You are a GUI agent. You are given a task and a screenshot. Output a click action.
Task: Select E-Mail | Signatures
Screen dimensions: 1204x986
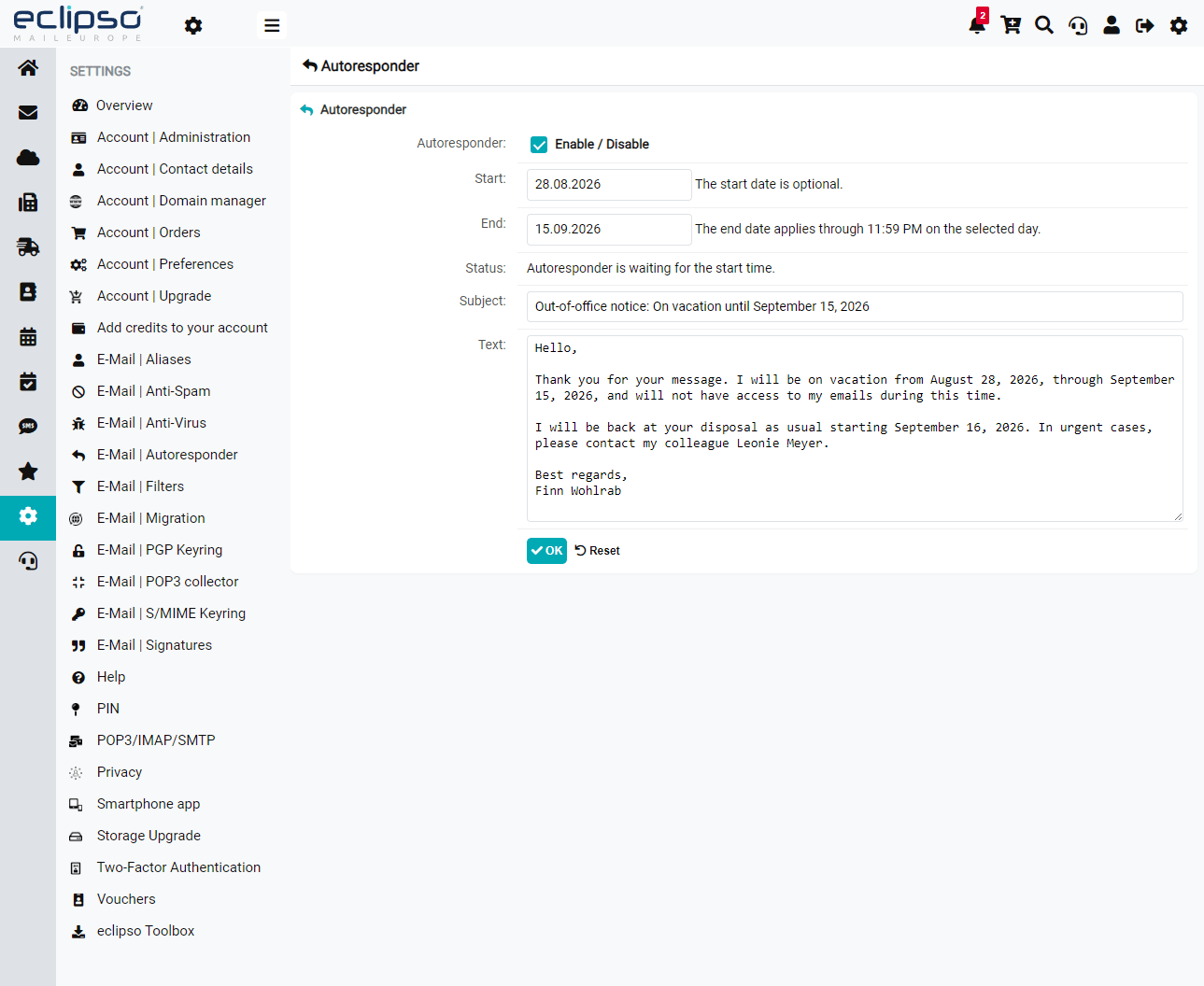click(x=154, y=645)
